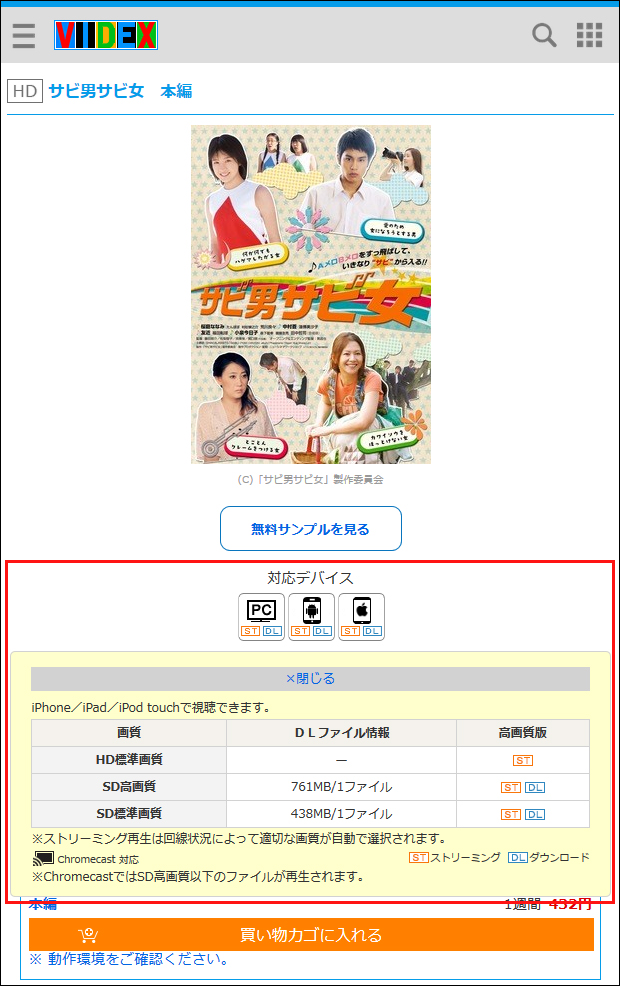This screenshot has width=620, height=986.
Task: Click DL badge in SD標準画質 row
Action: click(535, 814)
